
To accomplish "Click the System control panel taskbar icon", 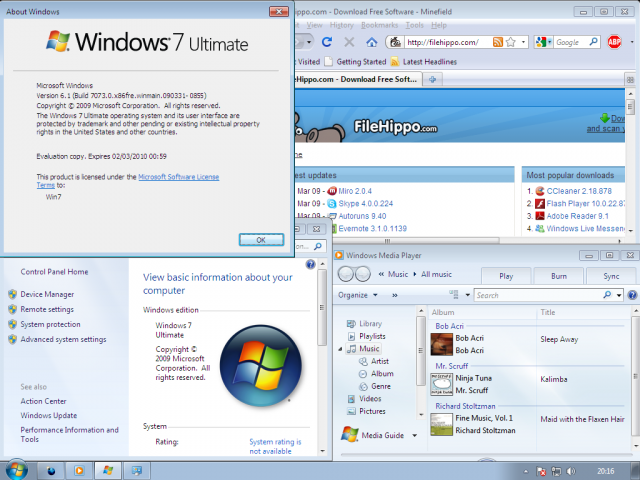I will [137, 471].
